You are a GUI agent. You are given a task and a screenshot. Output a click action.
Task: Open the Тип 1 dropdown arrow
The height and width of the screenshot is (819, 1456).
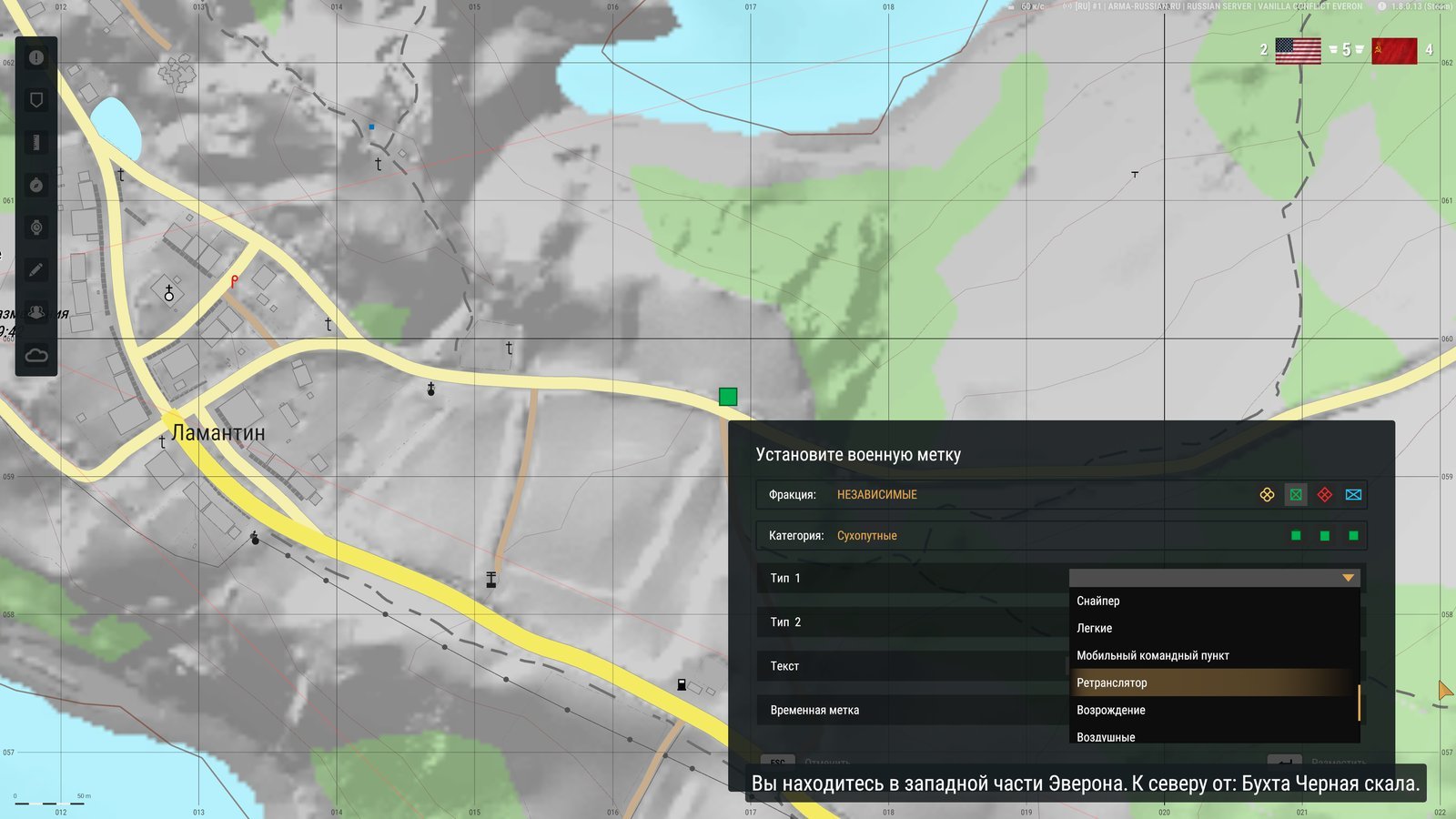pyautogui.click(x=1348, y=578)
